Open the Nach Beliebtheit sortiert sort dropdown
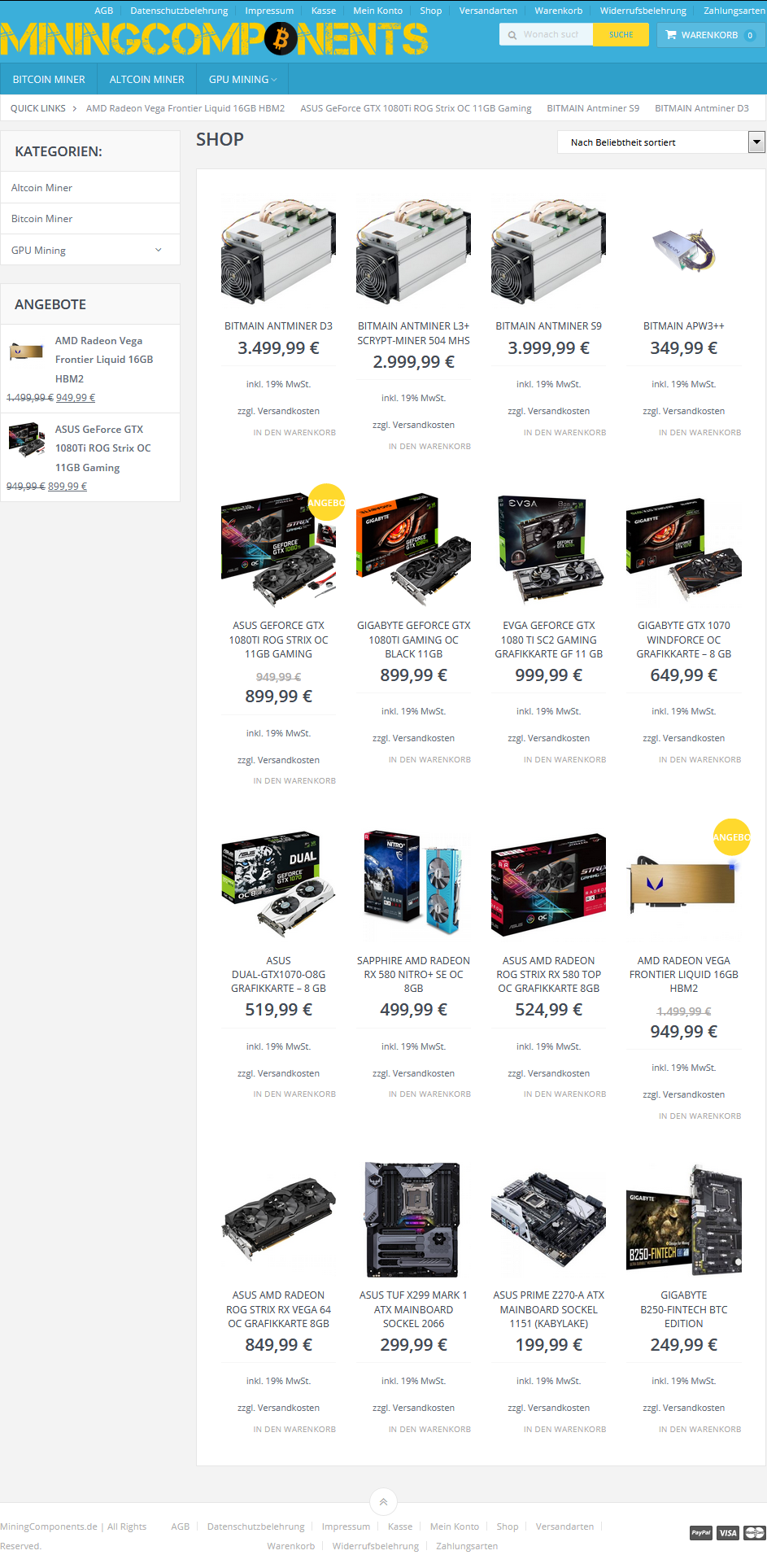 [x=660, y=142]
